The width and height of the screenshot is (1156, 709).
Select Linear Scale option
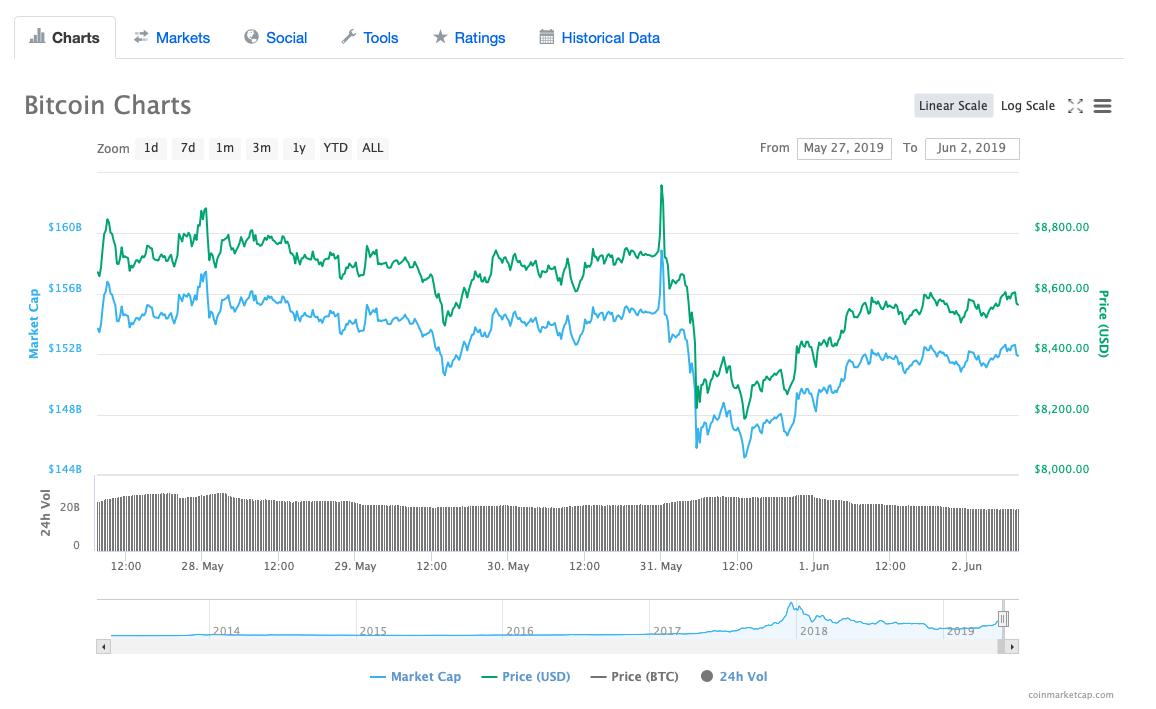pos(952,106)
